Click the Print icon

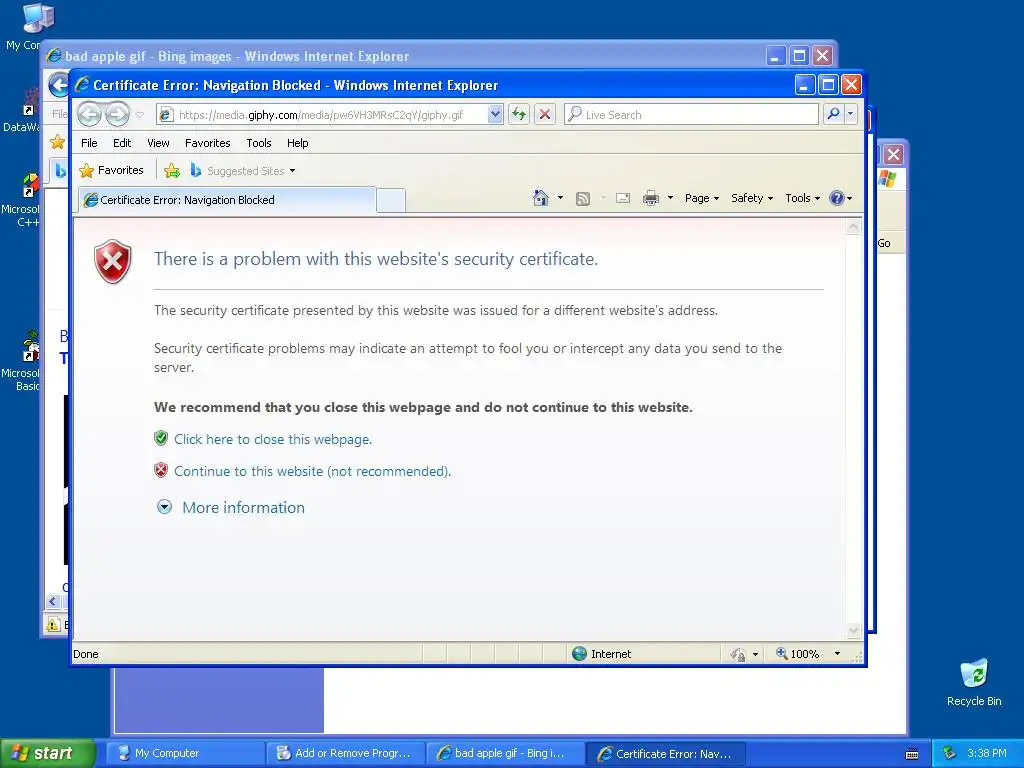click(650, 198)
